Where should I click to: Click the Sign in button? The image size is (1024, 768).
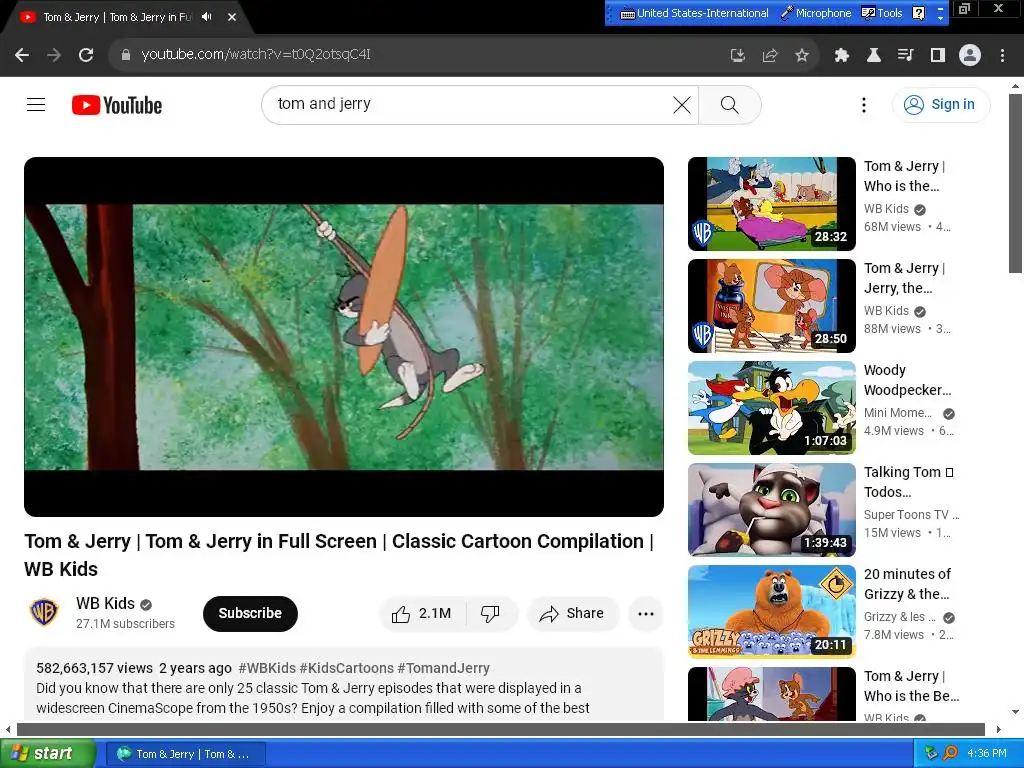[x=940, y=104]
